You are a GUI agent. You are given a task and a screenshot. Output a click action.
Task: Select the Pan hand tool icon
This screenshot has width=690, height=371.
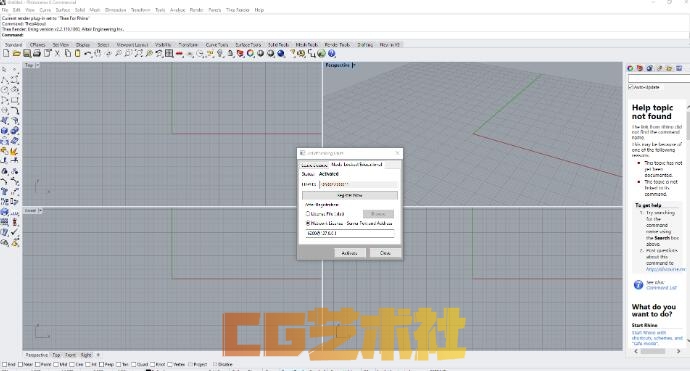pyautogui.click(x=98, y=53)
